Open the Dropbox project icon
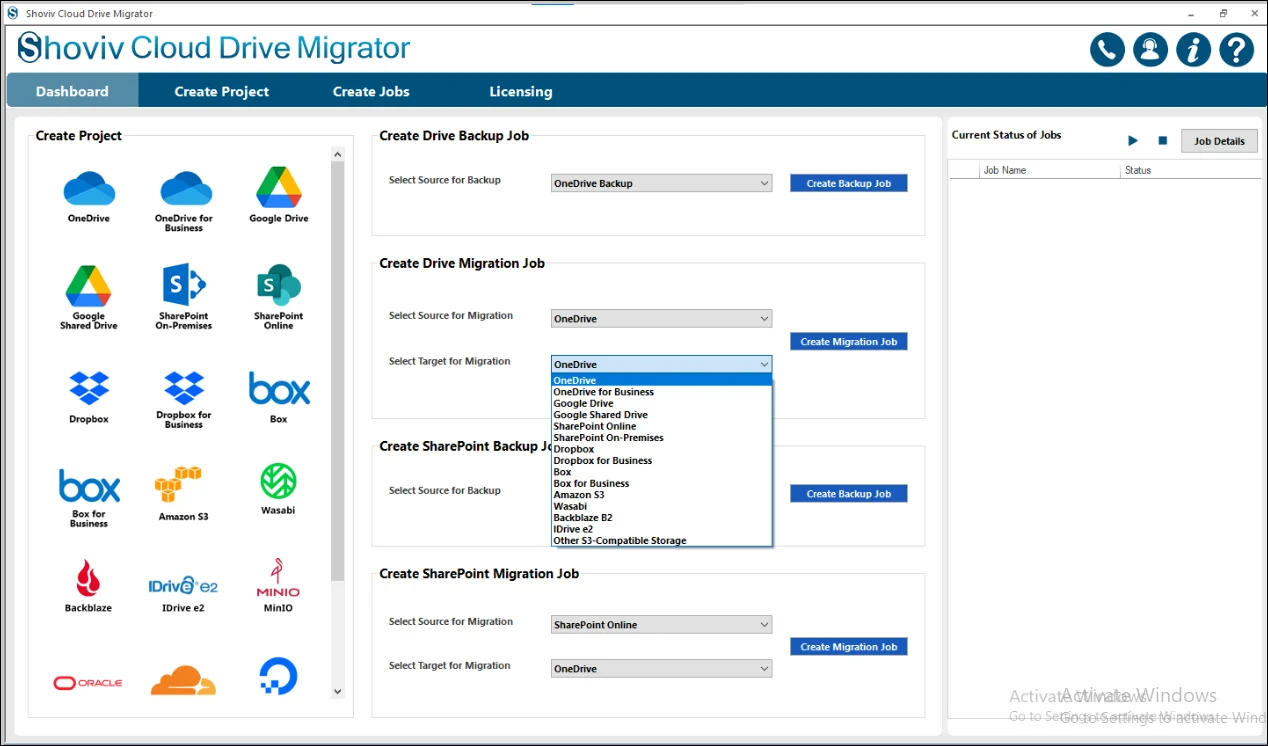1268x746 pixels. click(89, 397)
